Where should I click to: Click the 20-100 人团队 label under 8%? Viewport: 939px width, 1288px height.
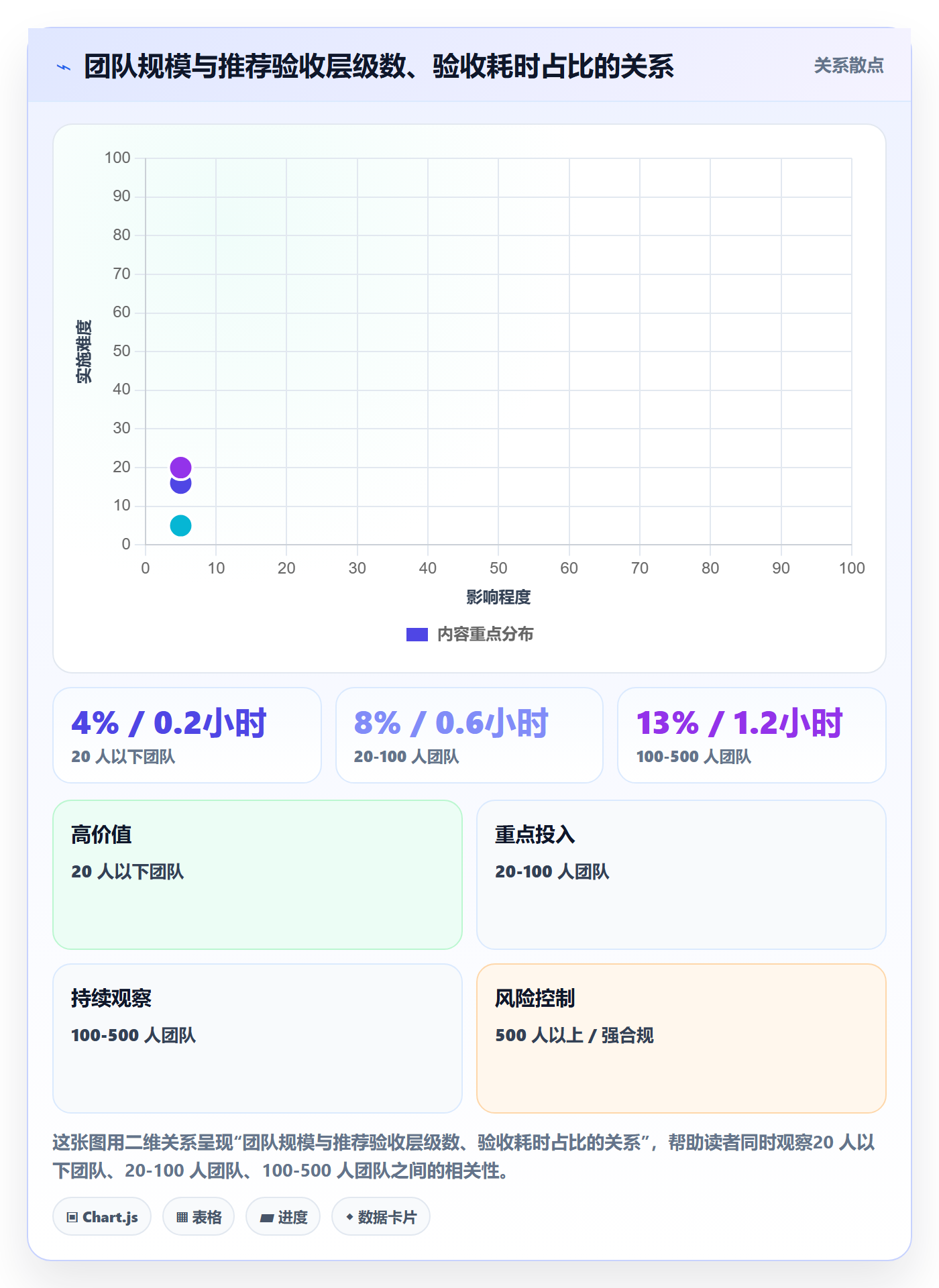[406, 757]
